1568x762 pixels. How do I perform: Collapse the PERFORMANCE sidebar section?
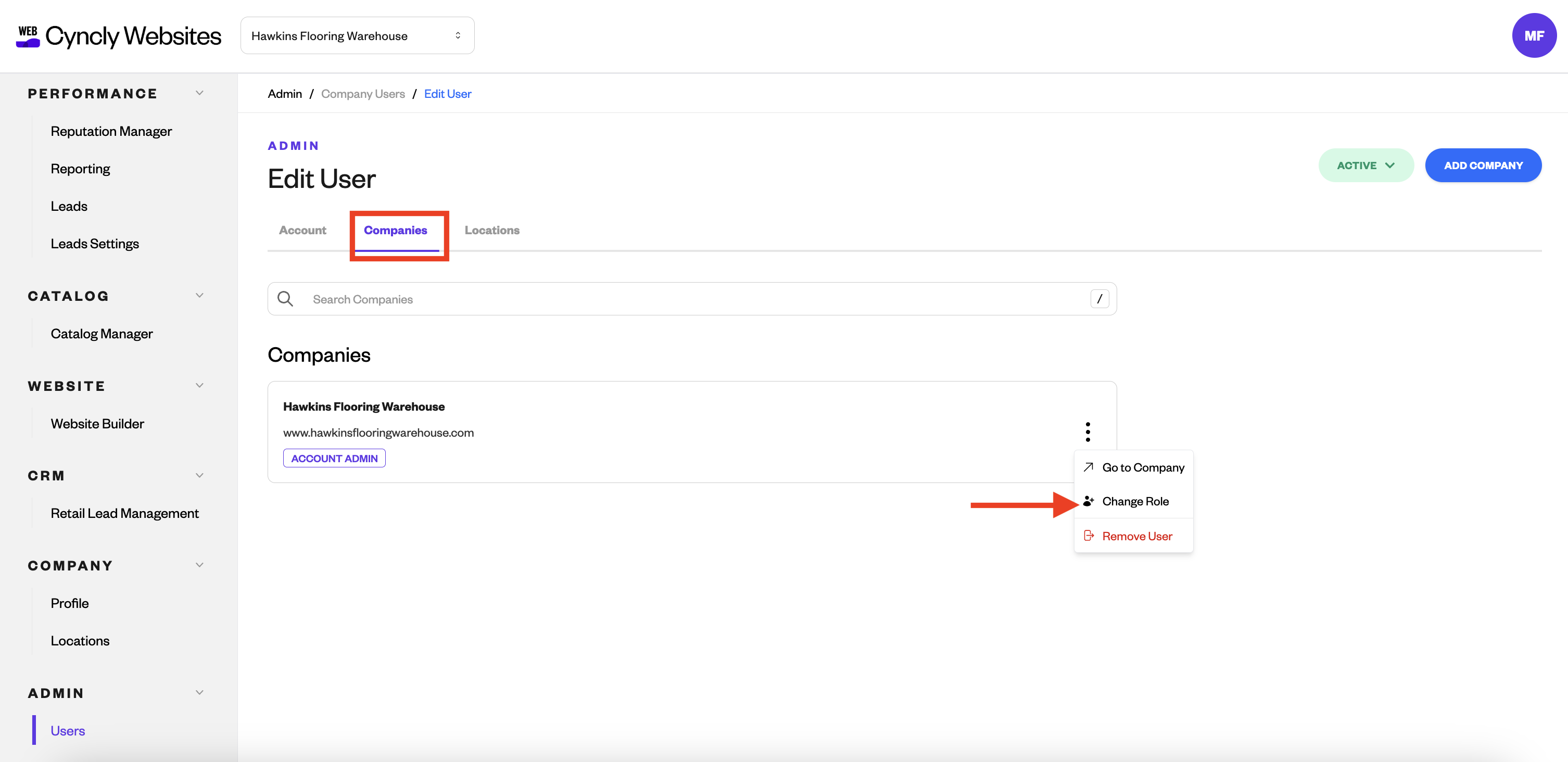(x=199, y=93)
